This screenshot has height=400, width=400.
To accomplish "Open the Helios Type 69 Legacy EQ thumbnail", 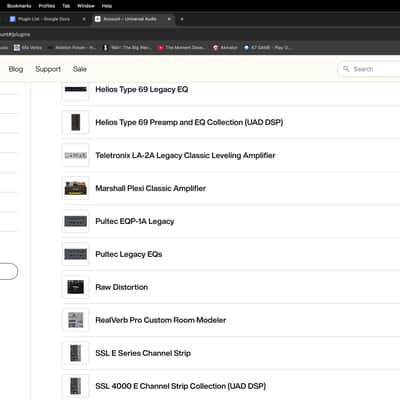I will [76, 89].
